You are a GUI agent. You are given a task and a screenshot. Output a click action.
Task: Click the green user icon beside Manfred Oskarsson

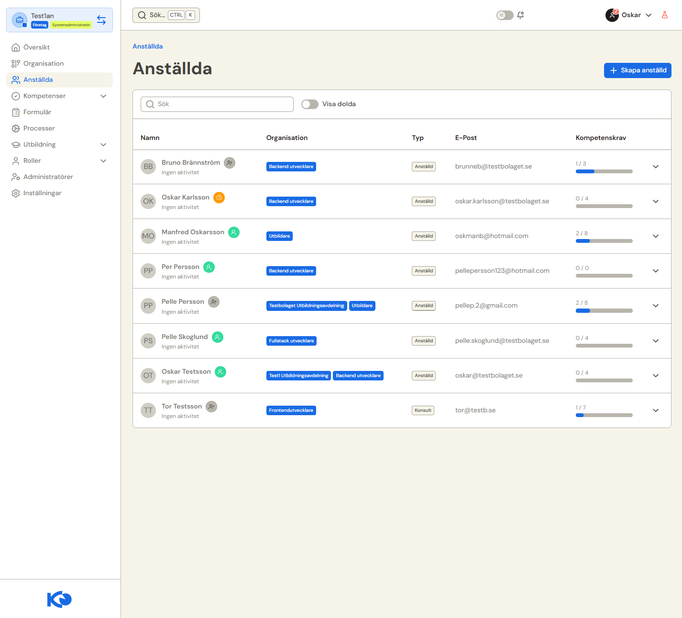click(234, 232)
